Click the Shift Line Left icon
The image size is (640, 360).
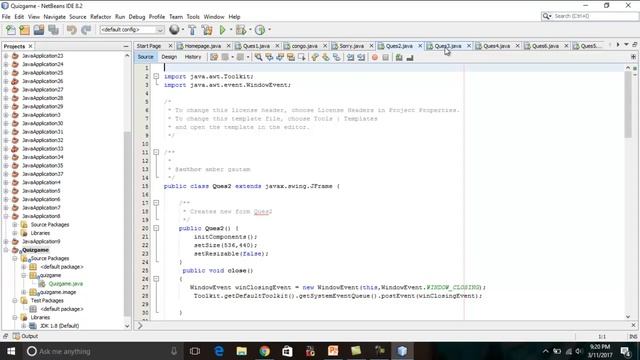tap(351, 58)
